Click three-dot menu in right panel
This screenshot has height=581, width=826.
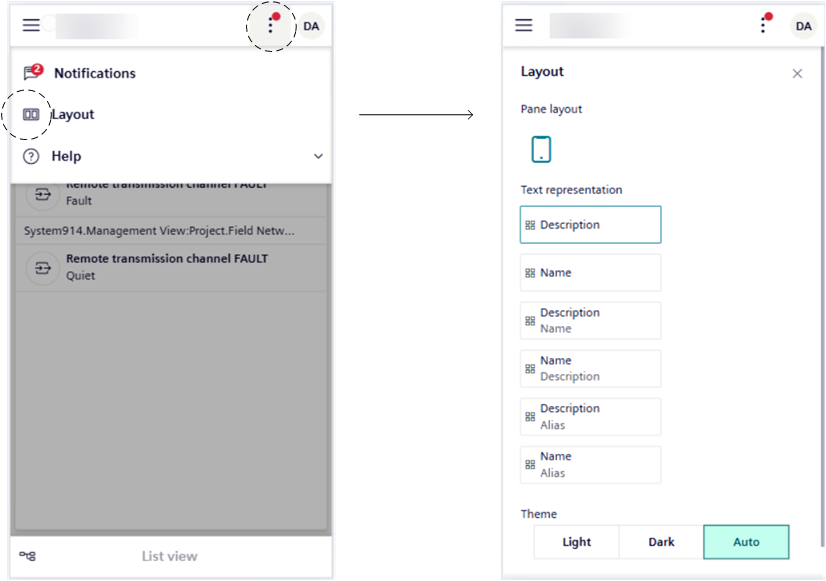tap(764, 26)
